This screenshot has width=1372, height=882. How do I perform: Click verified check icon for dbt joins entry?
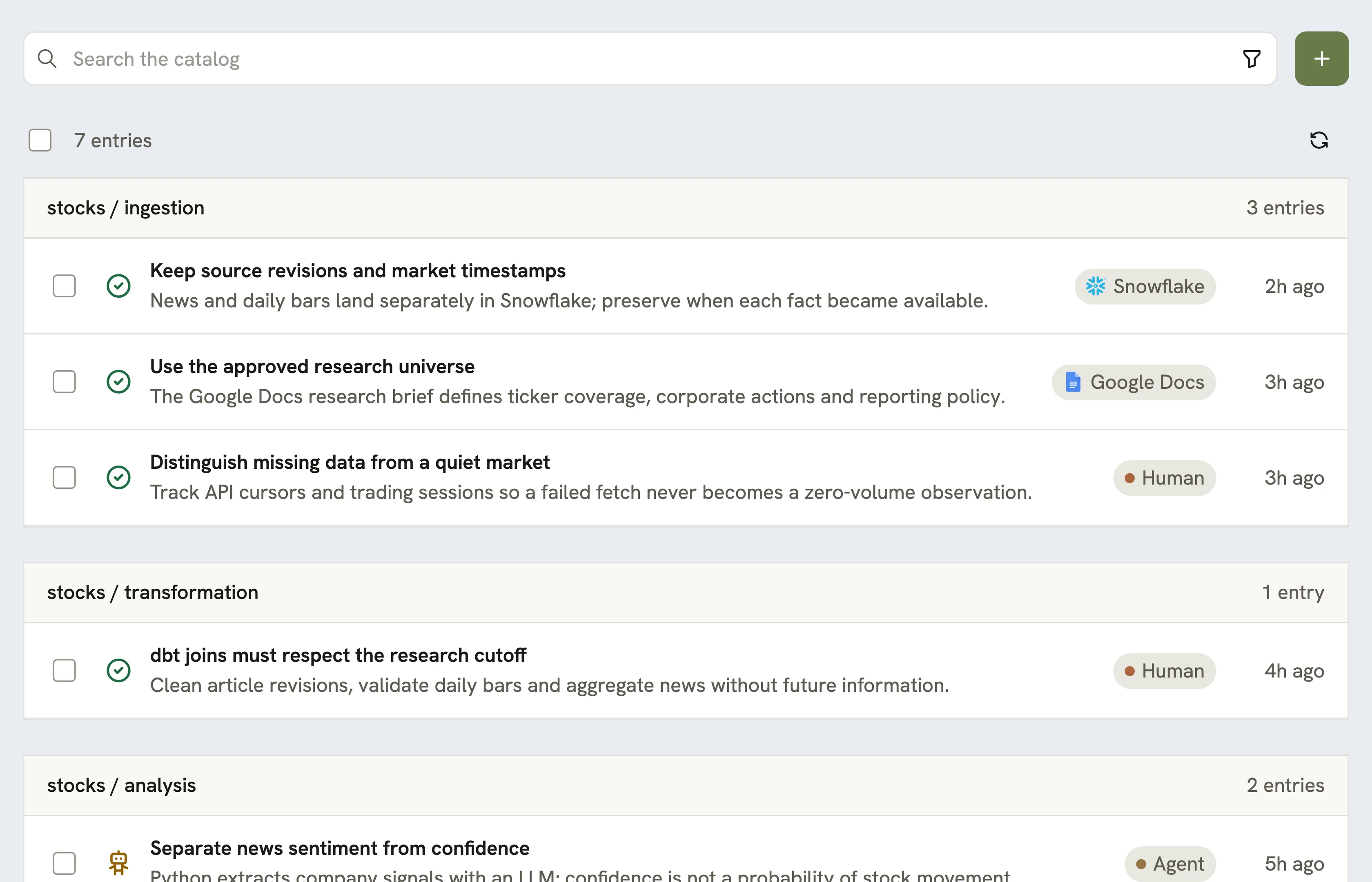pyautogui.click(x=118, y=670)
